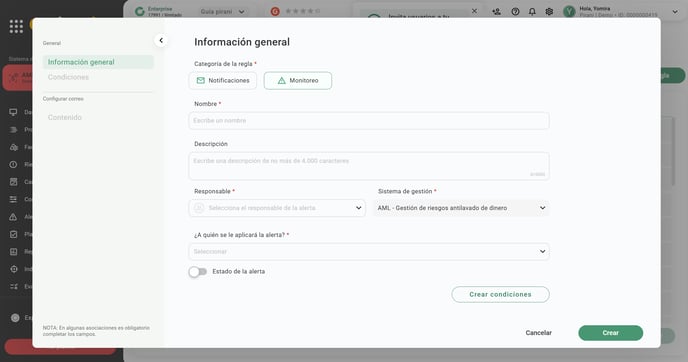
Task: Open the settings gear icon
Action: 549,12
